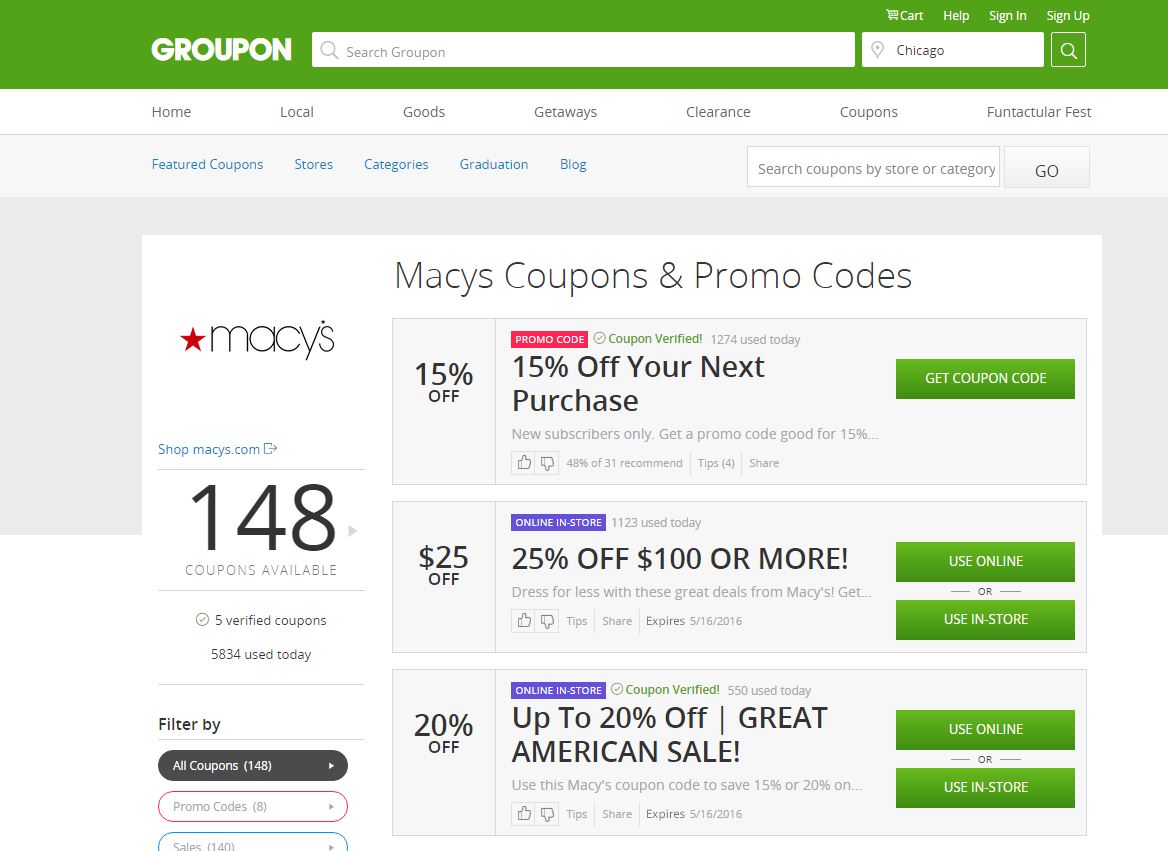The image size is (1168, 851).
Task: Open the Getaways navigation tab
Action: [x=565, y=112]
